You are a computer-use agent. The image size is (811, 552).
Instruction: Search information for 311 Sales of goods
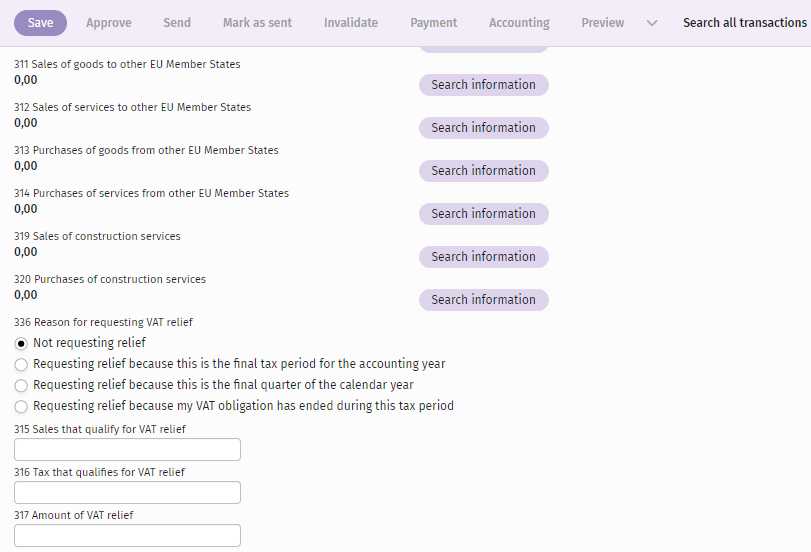pyautogui.click(x=484, y=85)
